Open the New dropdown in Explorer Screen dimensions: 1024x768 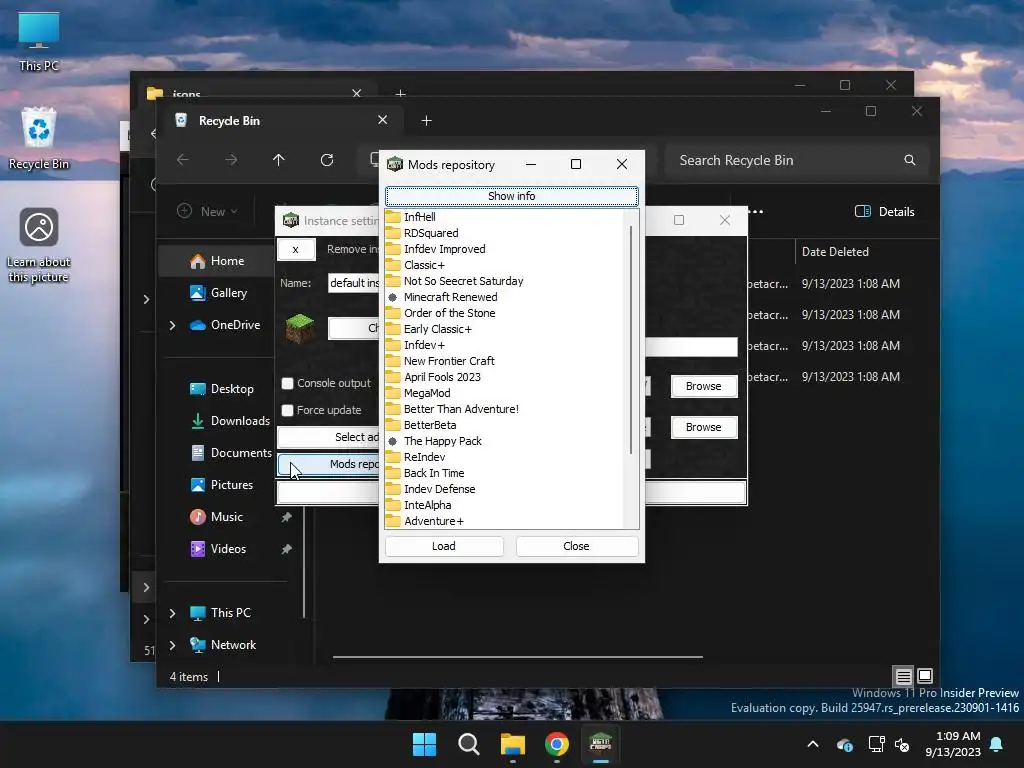click(x=208, y=211)
